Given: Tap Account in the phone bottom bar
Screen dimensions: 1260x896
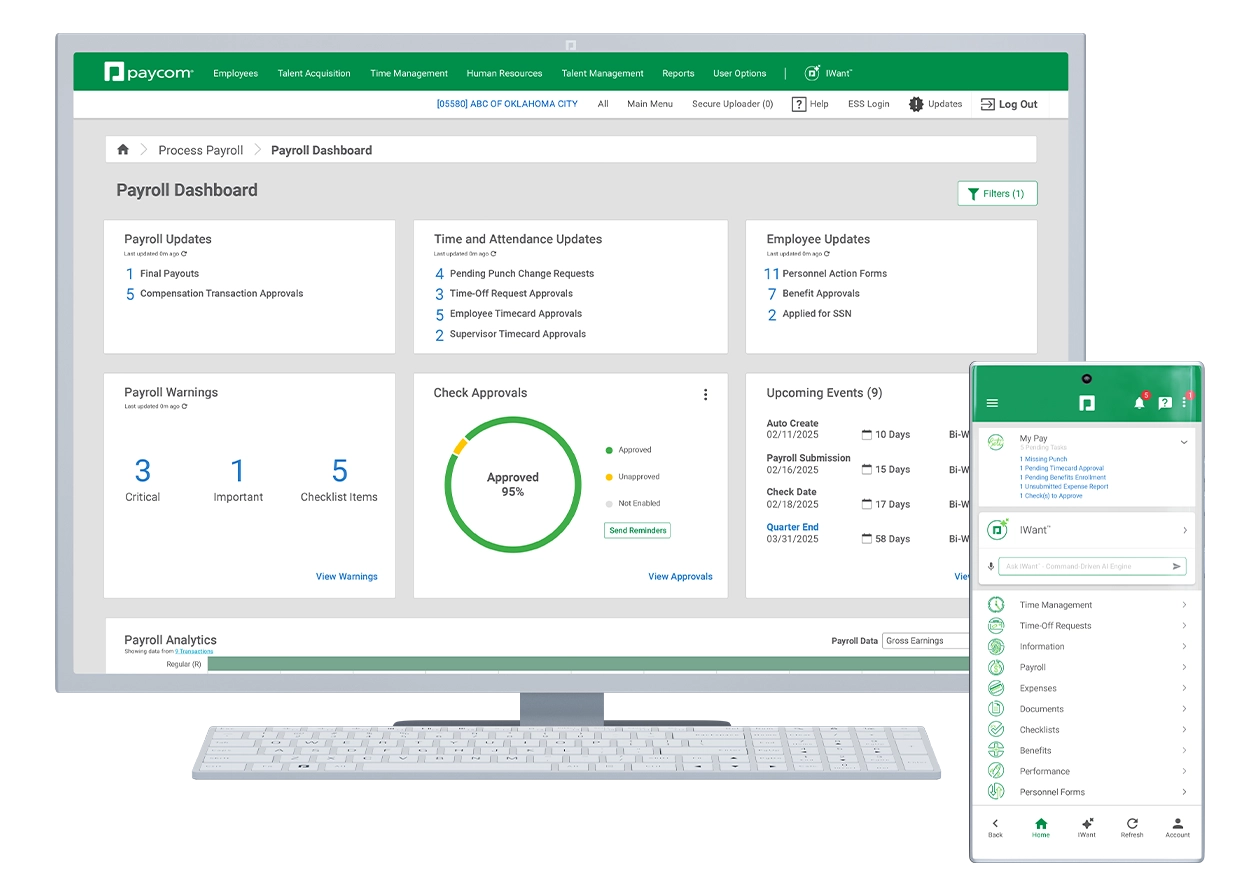Looking at the screenshot, I should pos(1178,828).
